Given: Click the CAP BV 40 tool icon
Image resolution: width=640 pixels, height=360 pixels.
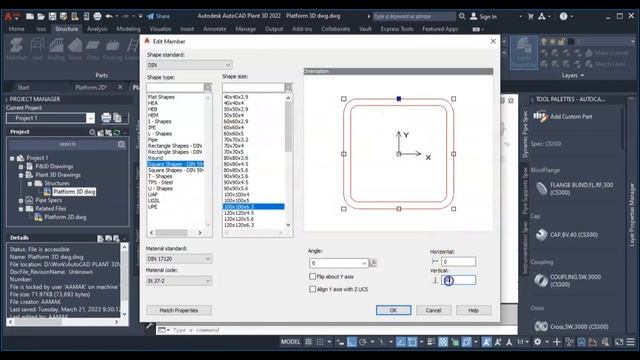Looking at the screenshot, I should 541,235.
